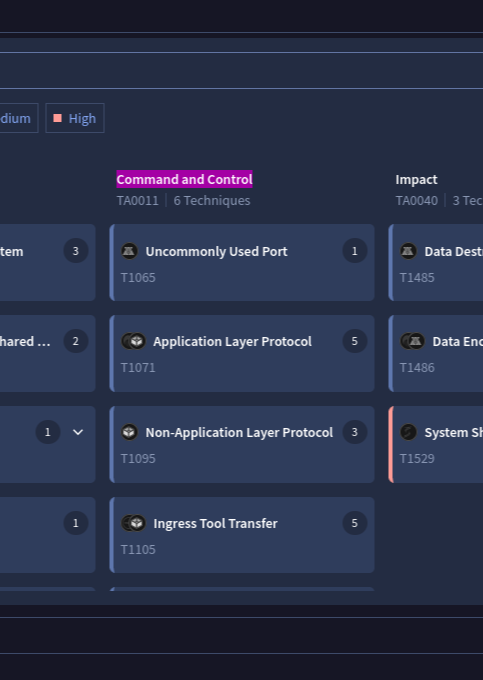Expand the card with the chevron arrow
Viewport: 483px width, 680px height.
pos(78,432)
